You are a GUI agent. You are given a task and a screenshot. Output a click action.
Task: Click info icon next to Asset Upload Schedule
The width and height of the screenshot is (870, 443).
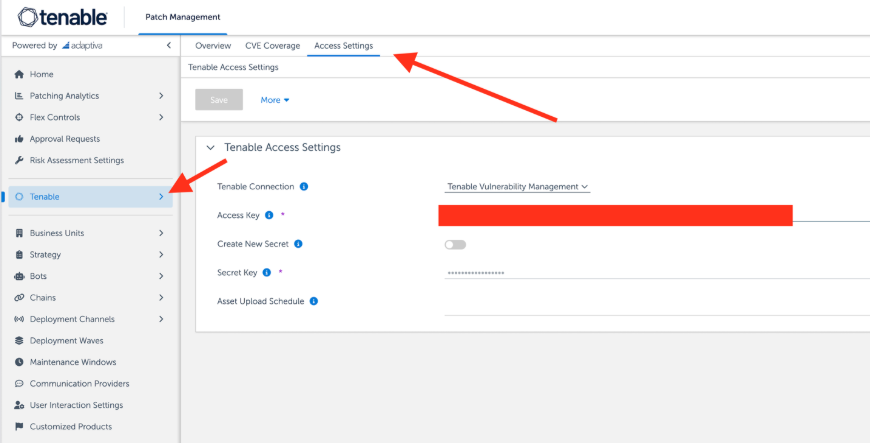pos(314,301)
